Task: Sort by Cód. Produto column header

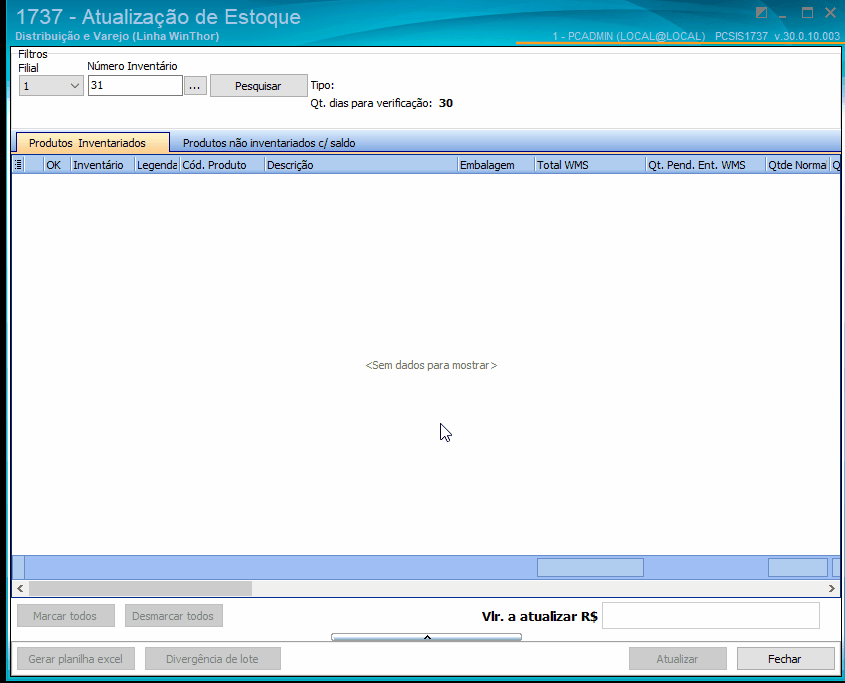Action: click(x=222, y=165)
